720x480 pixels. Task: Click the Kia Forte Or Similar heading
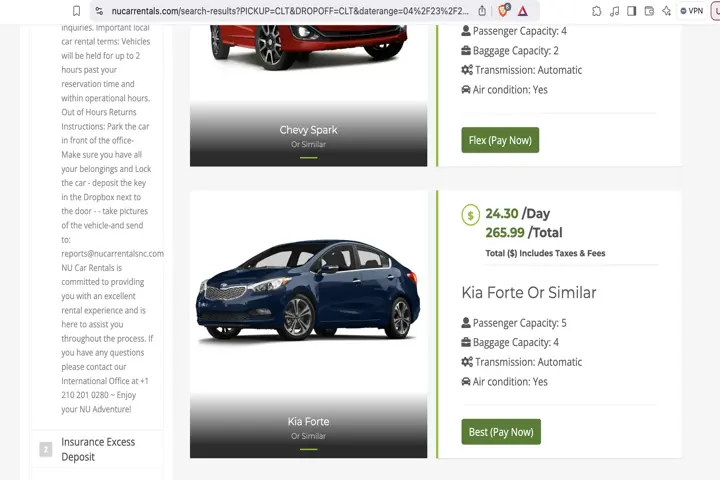529,293
